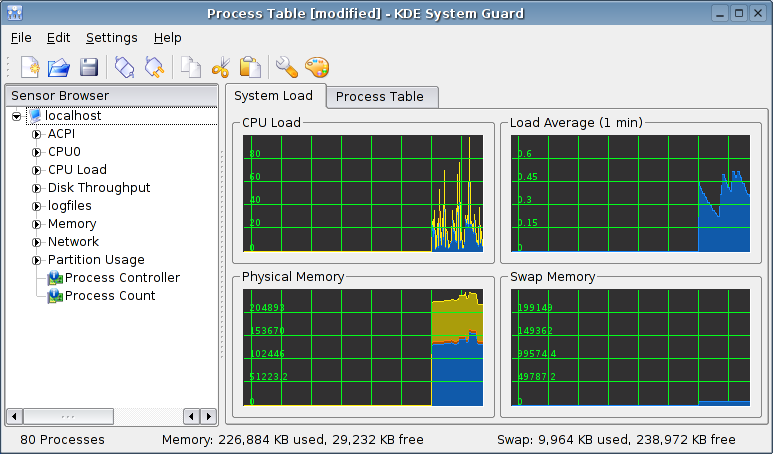
Task: Click the Connect host plug icon
Action: 124,67
